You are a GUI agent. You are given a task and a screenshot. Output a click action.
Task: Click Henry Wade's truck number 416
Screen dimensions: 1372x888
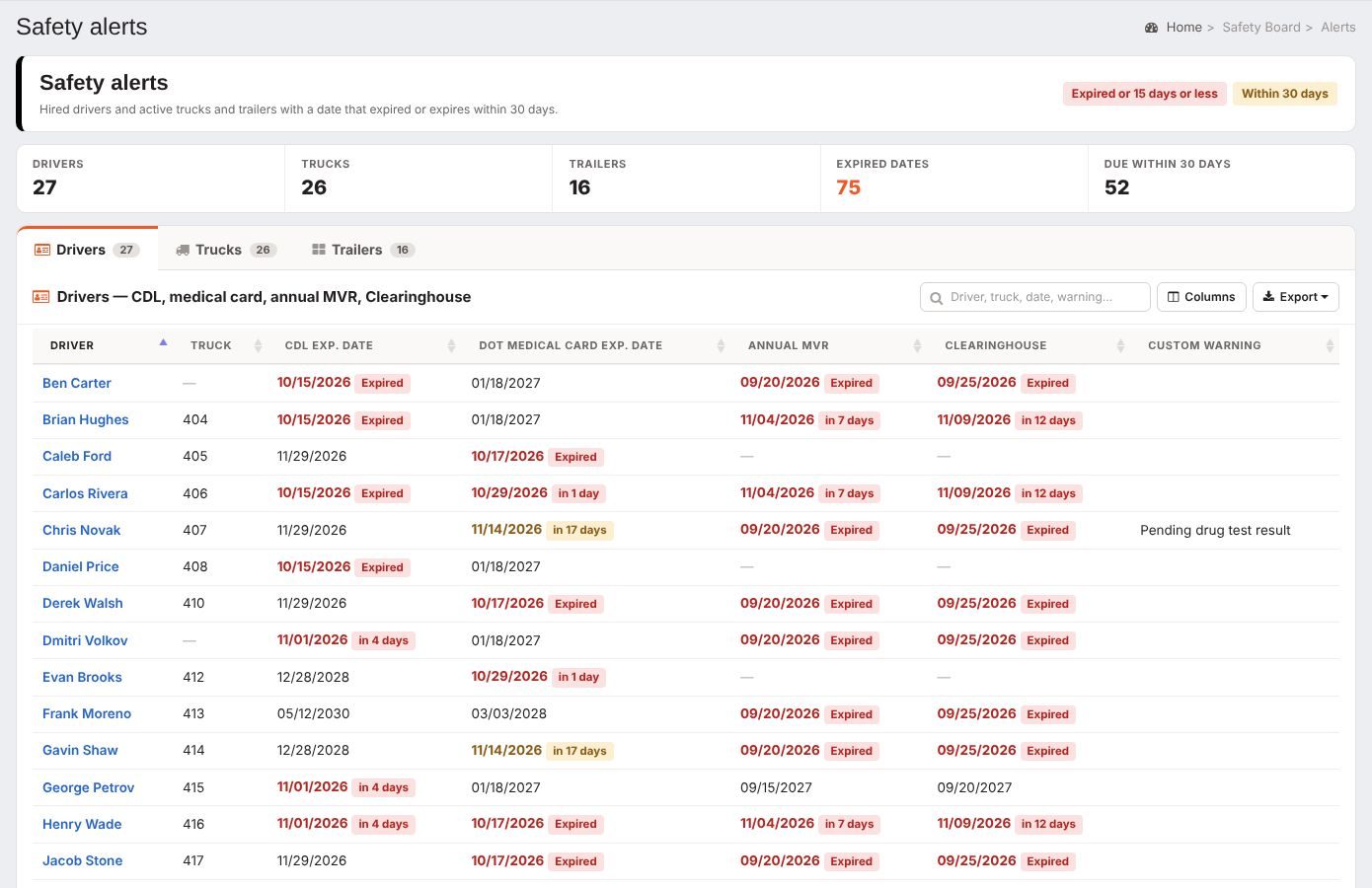[193, 824]
